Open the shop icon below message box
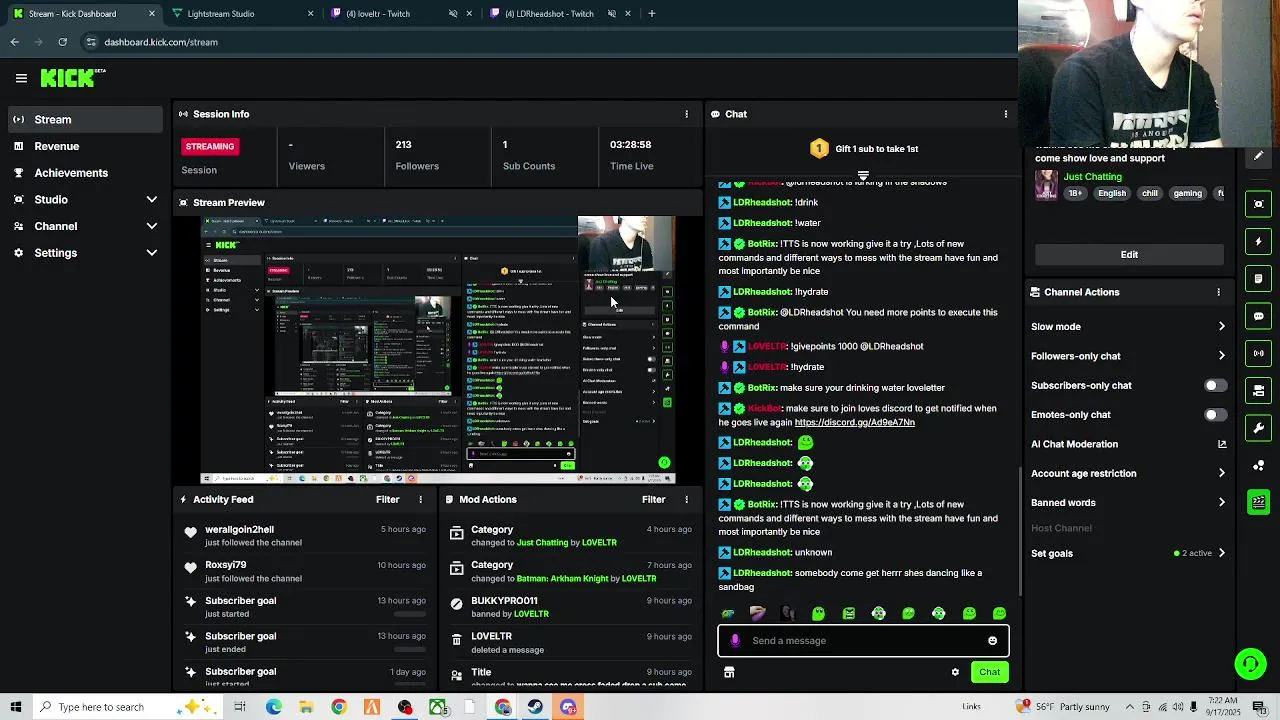This screenshot has height=720, width=1280. click(x=729, y=673)
